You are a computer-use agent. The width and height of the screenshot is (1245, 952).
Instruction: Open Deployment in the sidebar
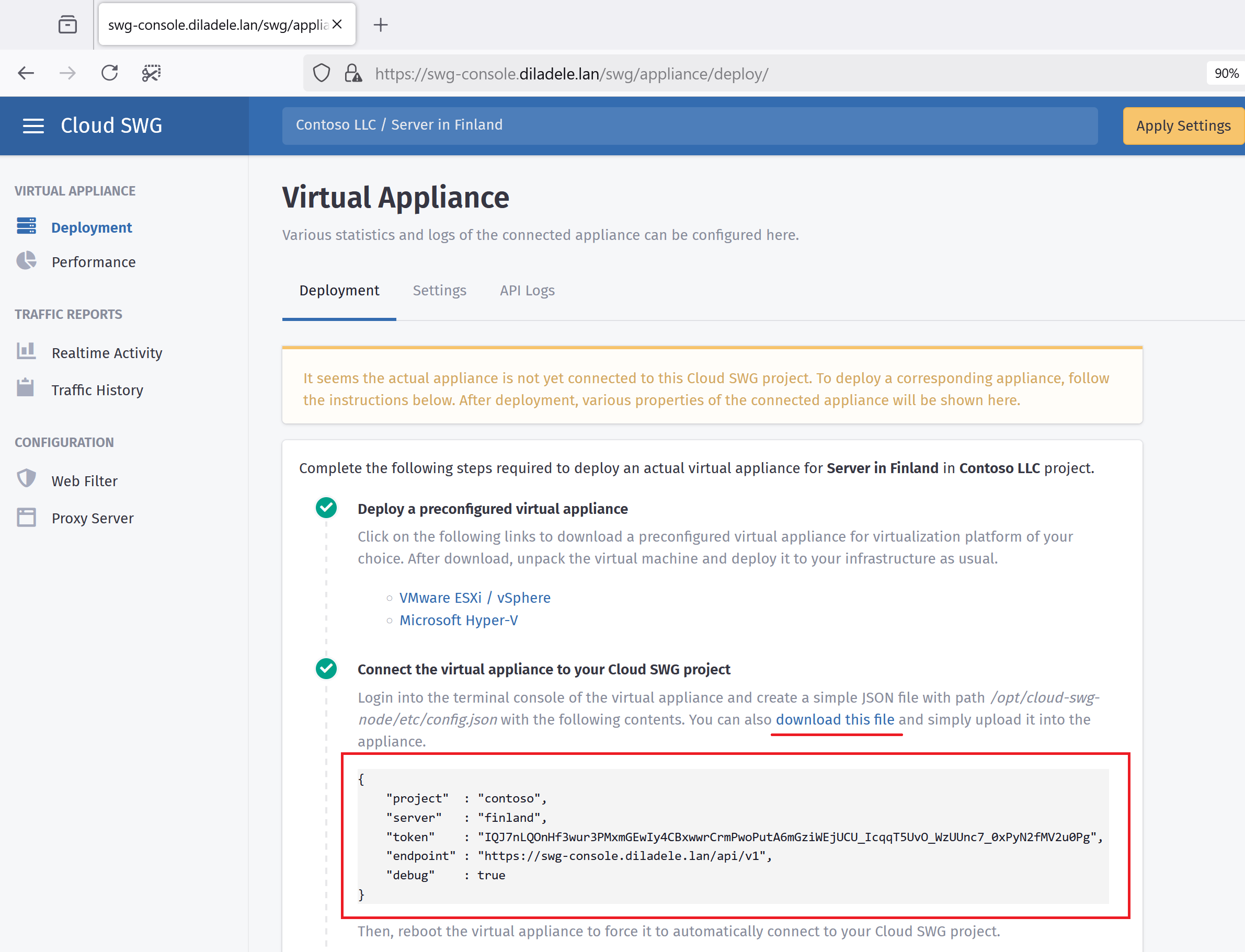(x=91, y=228)
